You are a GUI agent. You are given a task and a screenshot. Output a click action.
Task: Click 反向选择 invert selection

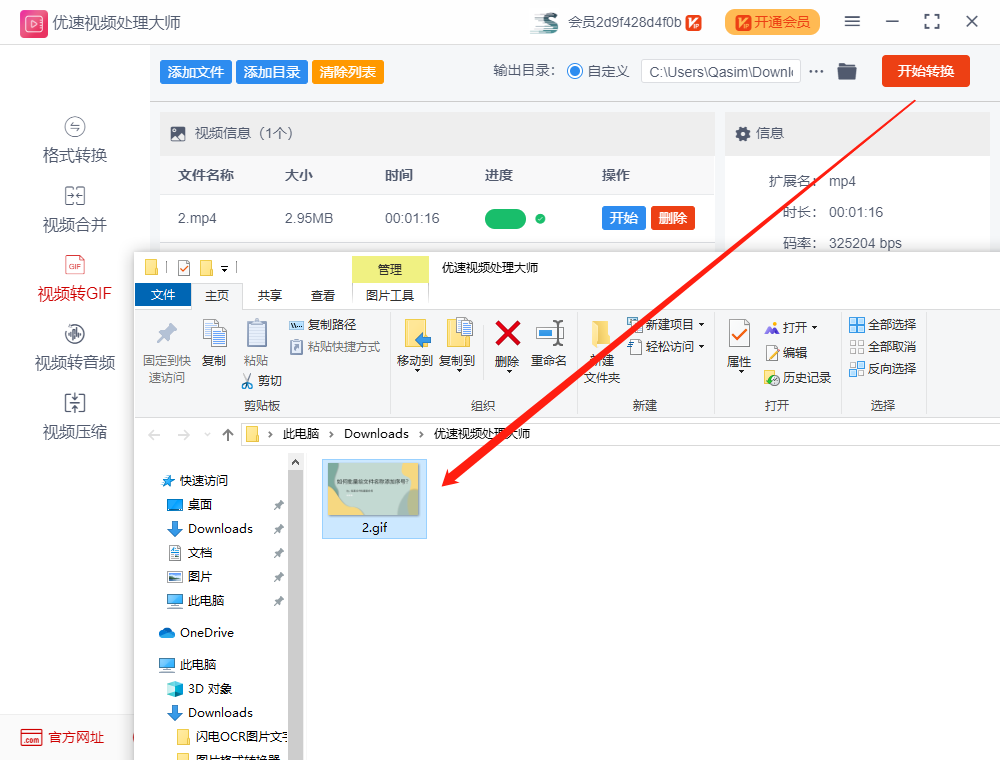(883, 369)
